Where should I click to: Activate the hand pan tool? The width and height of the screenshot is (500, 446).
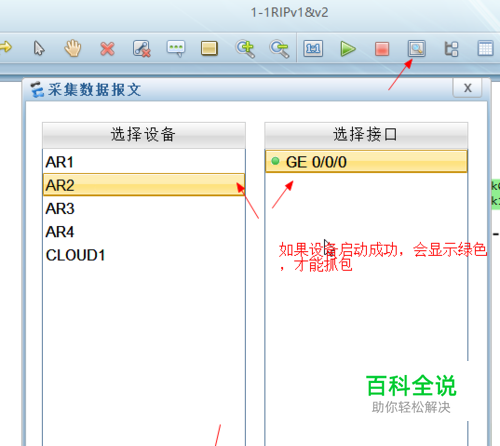(x=73, y=48)
